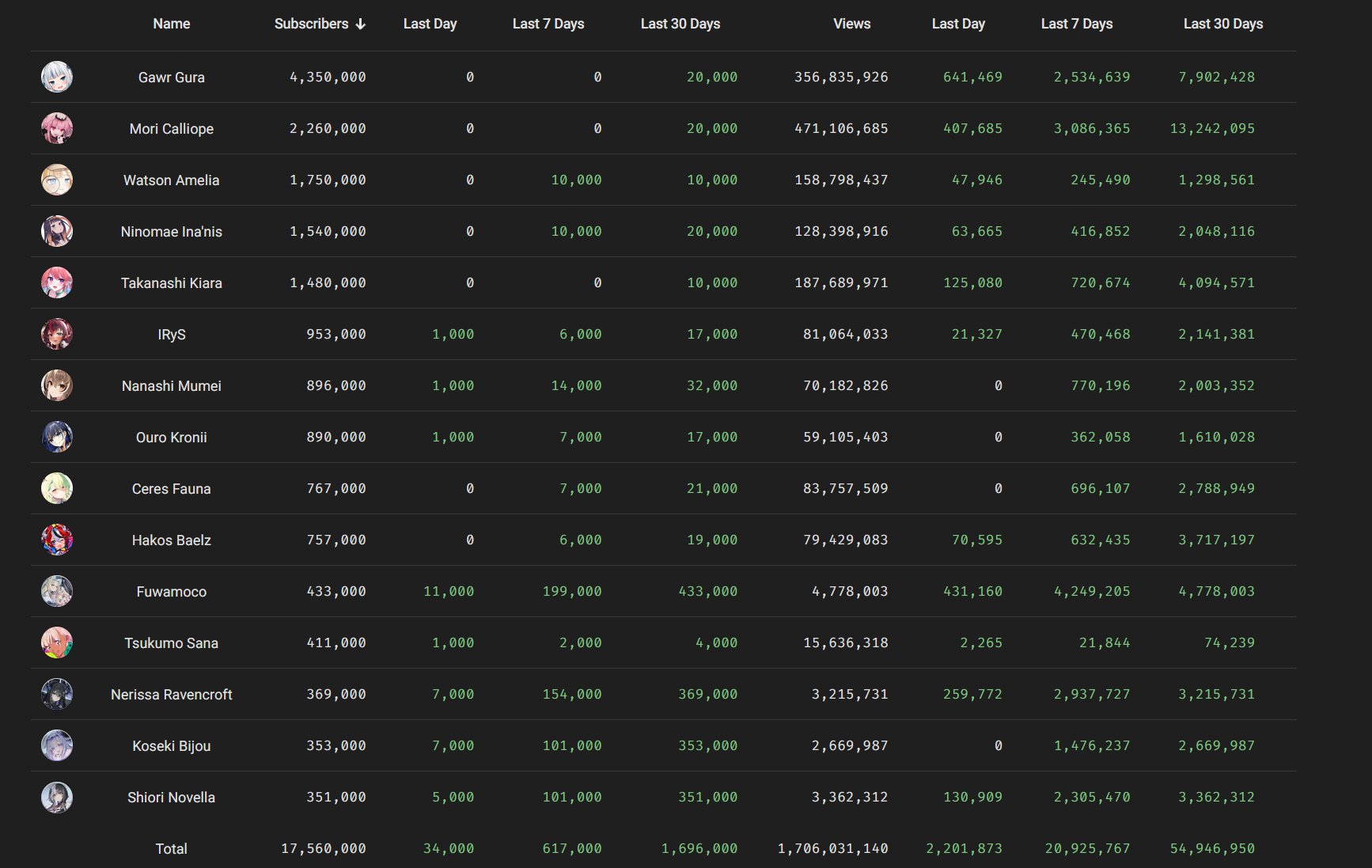Select the Total row label
Viewport: 1372px width, 868px height.
pos(172,849)
